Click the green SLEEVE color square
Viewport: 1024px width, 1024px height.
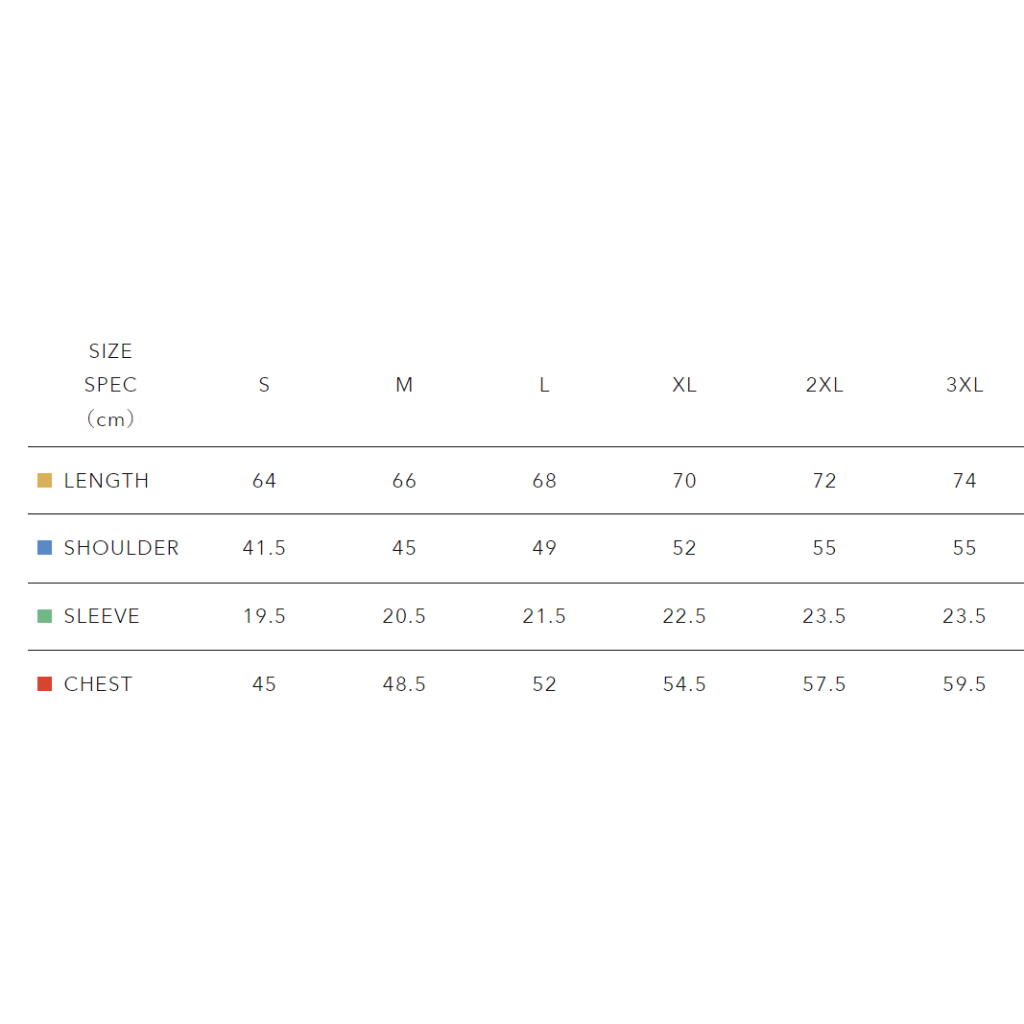(44, 616)
